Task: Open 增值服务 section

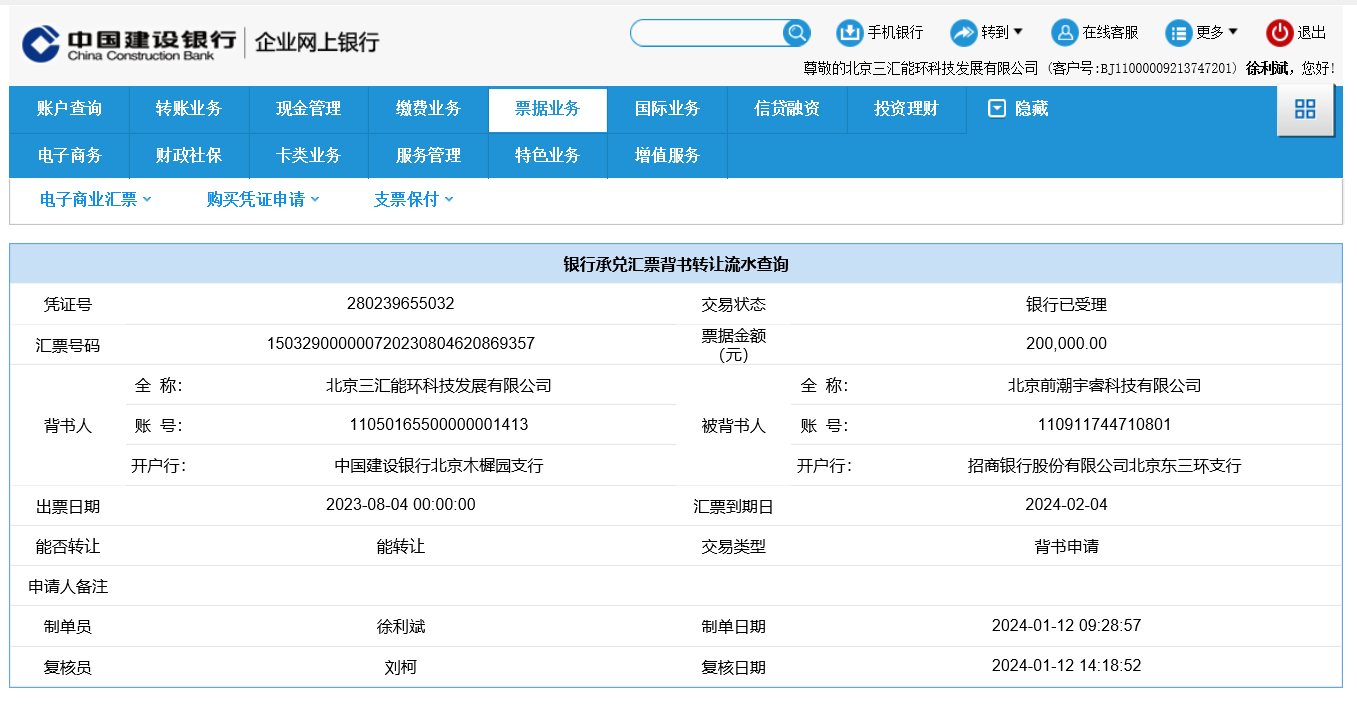Action: coord(667,156)
